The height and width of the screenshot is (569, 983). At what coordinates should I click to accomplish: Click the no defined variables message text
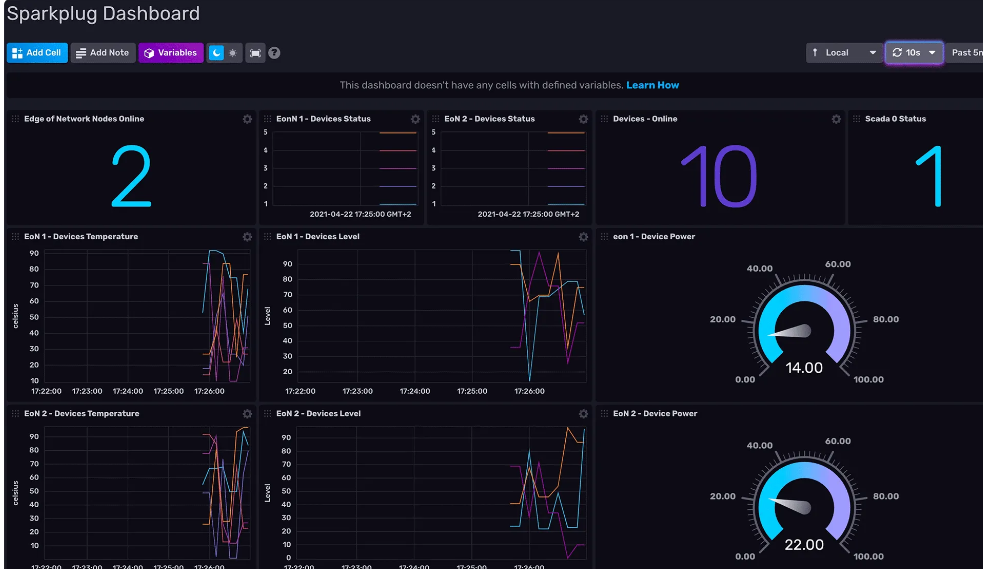tap(481, 85)
